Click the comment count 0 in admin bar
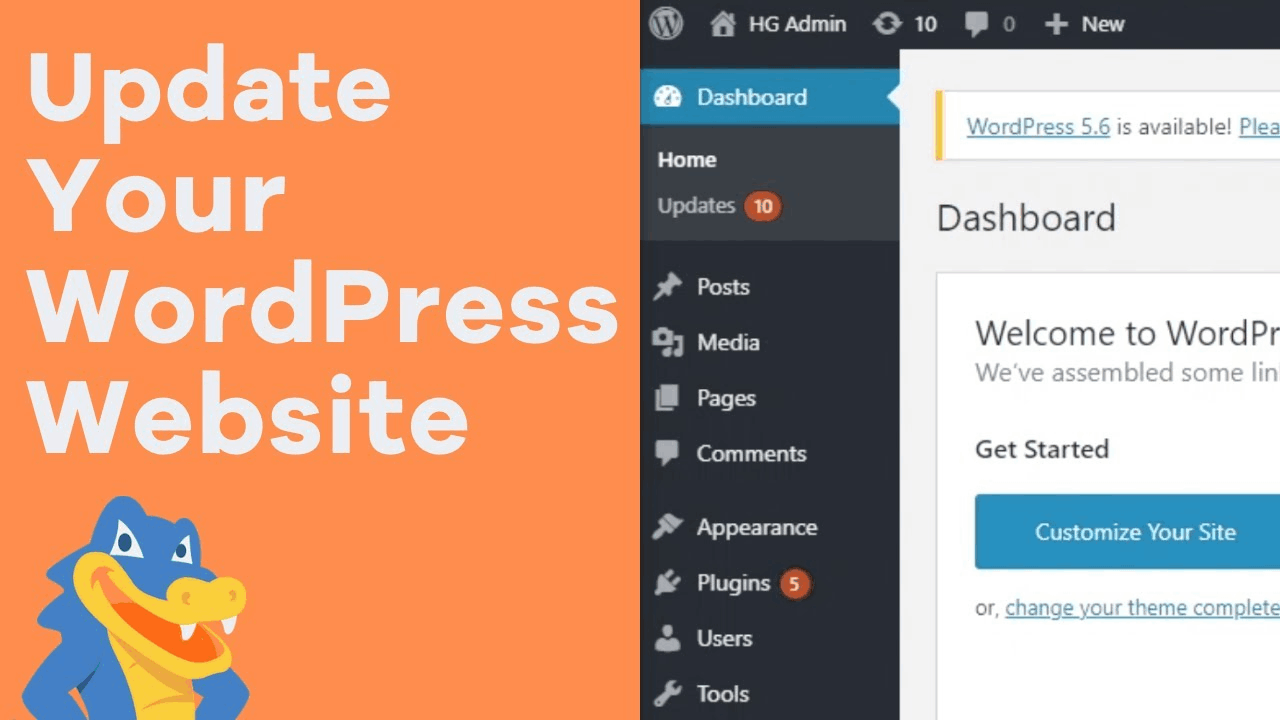 [1008, 25]
